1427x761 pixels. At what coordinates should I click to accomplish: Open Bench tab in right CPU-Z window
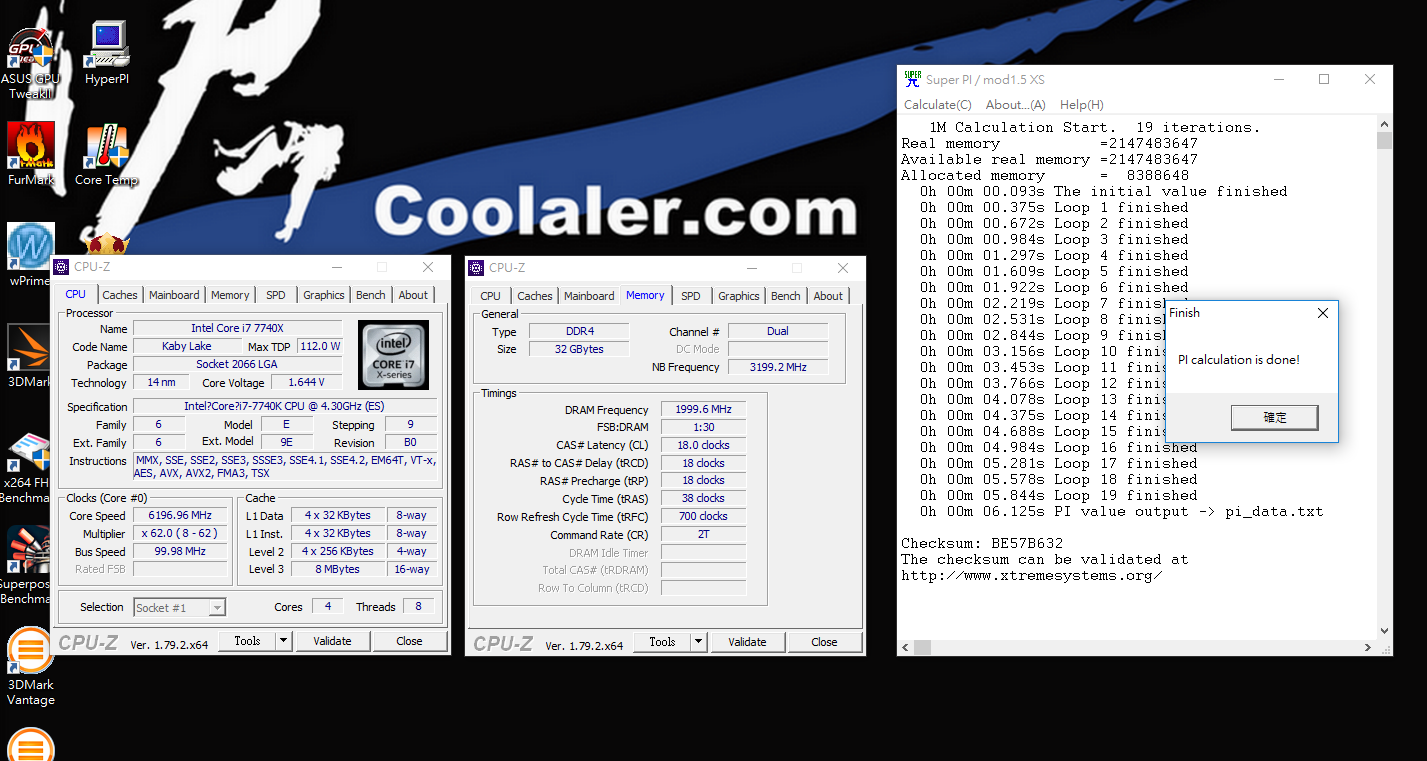[x=786, y=296]
